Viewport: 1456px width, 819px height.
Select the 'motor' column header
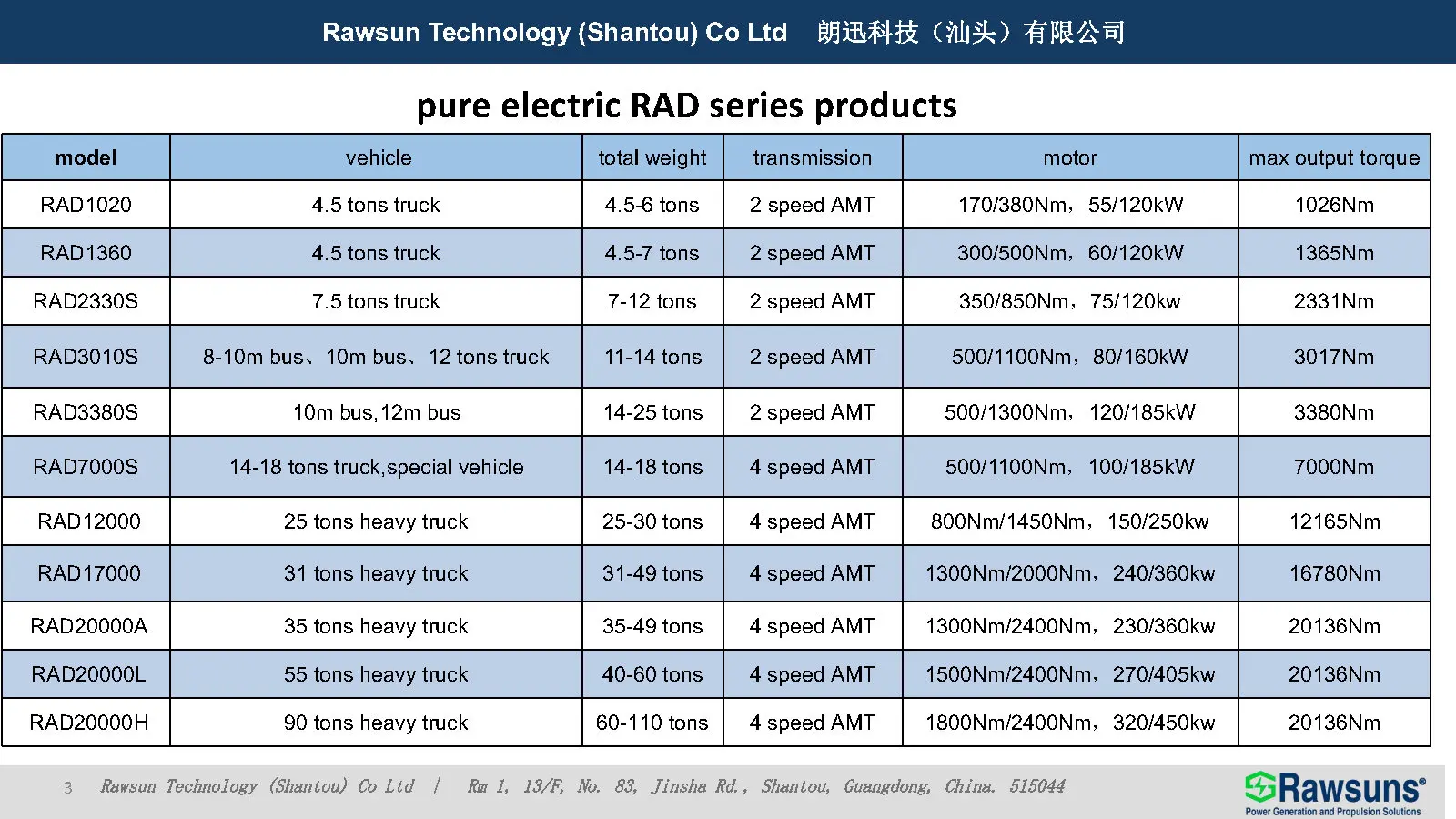pyautogui.click(x=1069, y=157)
